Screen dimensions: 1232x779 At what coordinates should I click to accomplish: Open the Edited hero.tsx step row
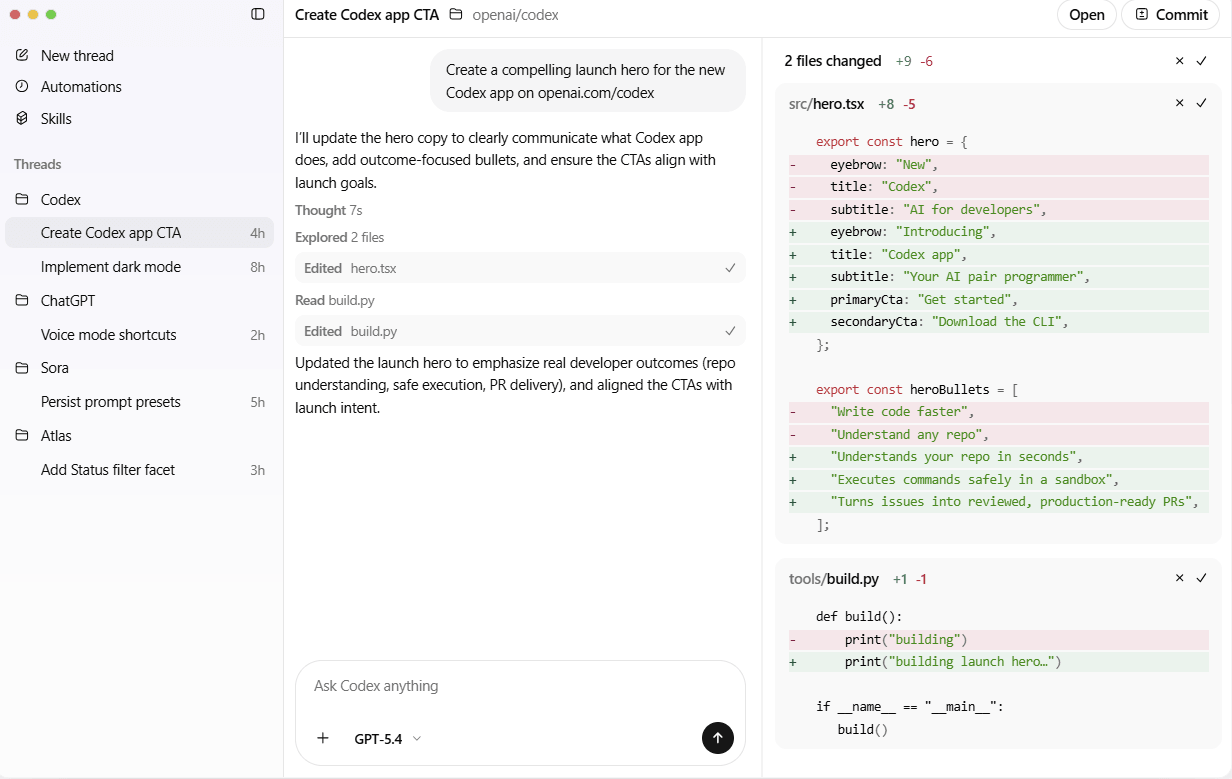(x=520, y=268)
